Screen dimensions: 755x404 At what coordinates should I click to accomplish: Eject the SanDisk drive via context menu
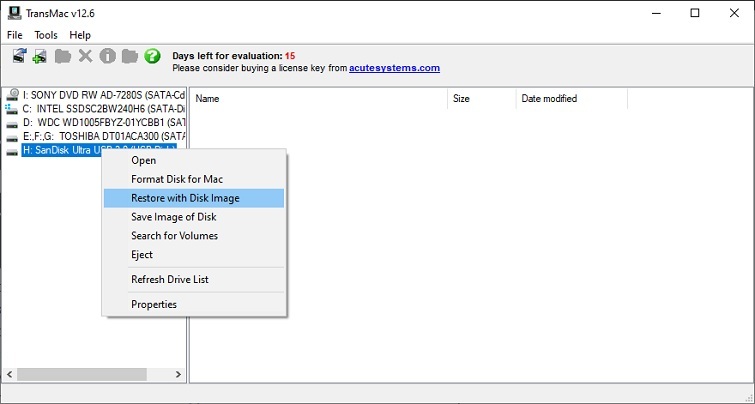tap(143, 255)
